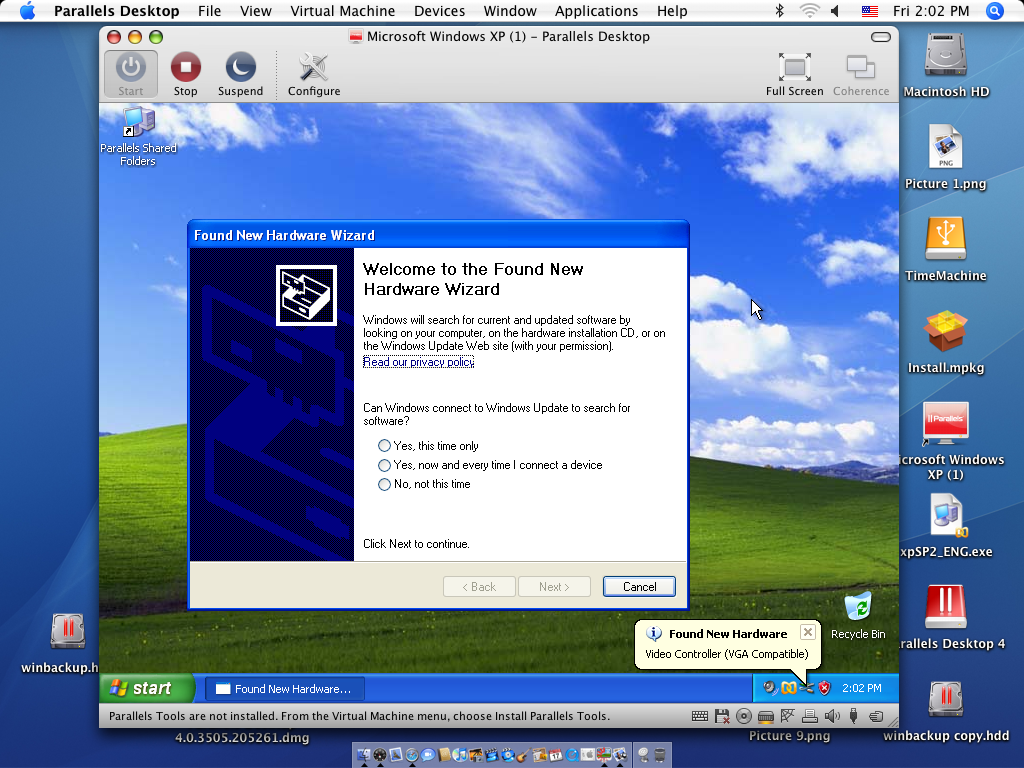
Task: Open iCal in the Dock
Action: coord(556,755)
